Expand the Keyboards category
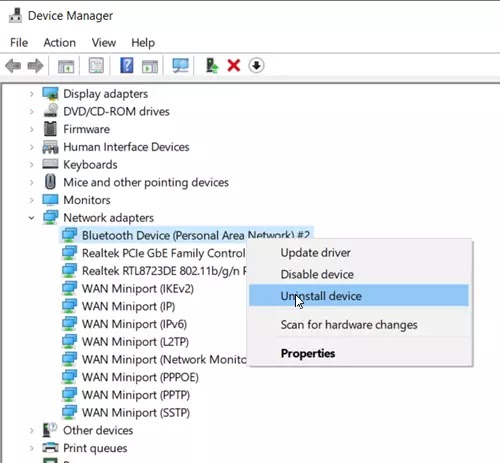This screenshot has width=500, height=463. pos(31,165)
